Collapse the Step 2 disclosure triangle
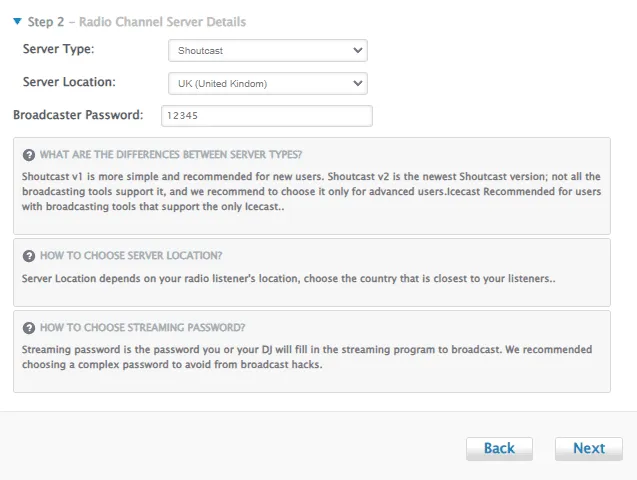Screen dimensions: 637x480 point(17,21)
